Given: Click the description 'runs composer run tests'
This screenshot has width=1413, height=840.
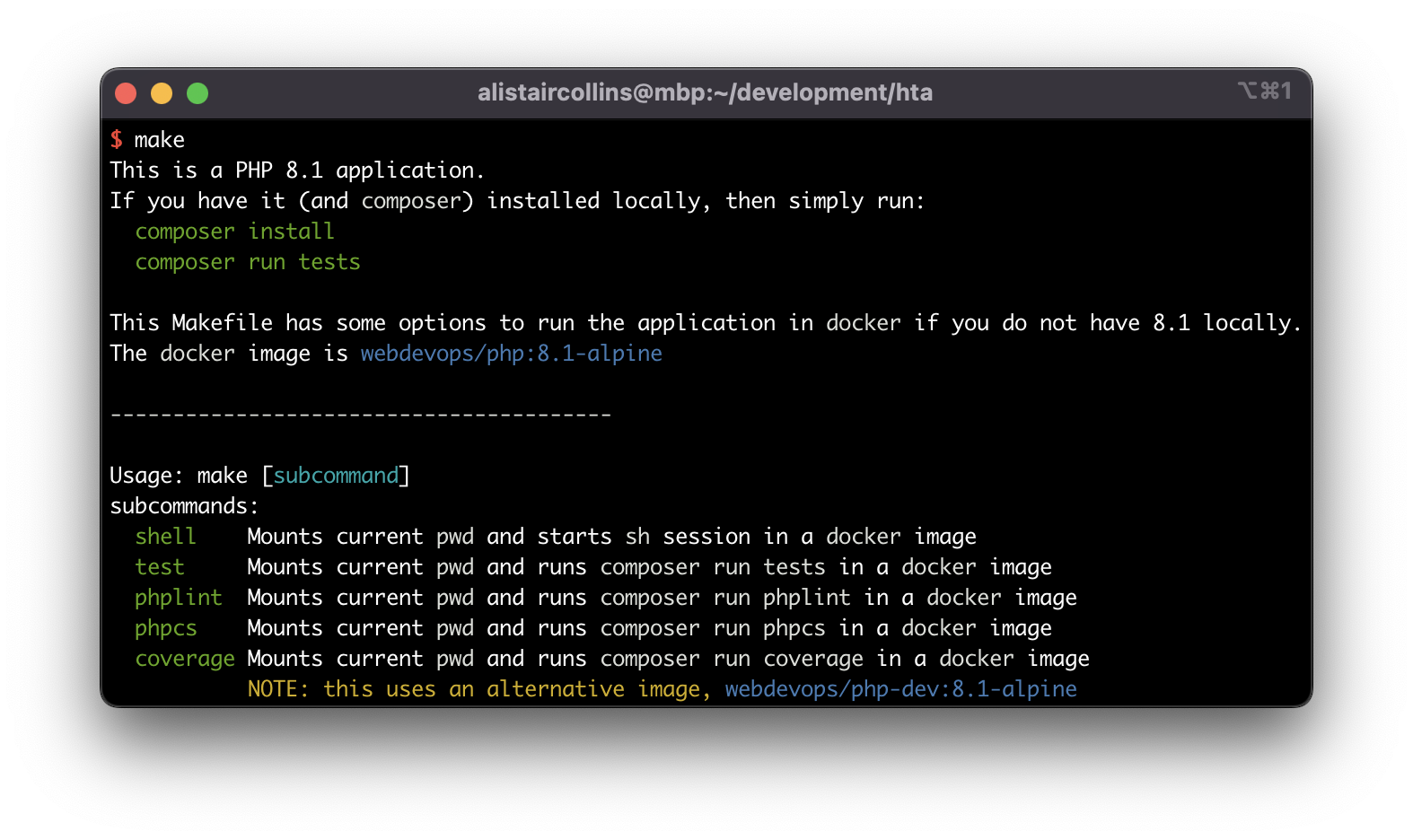Looking at the screenshot, I should tap(681, 567).
